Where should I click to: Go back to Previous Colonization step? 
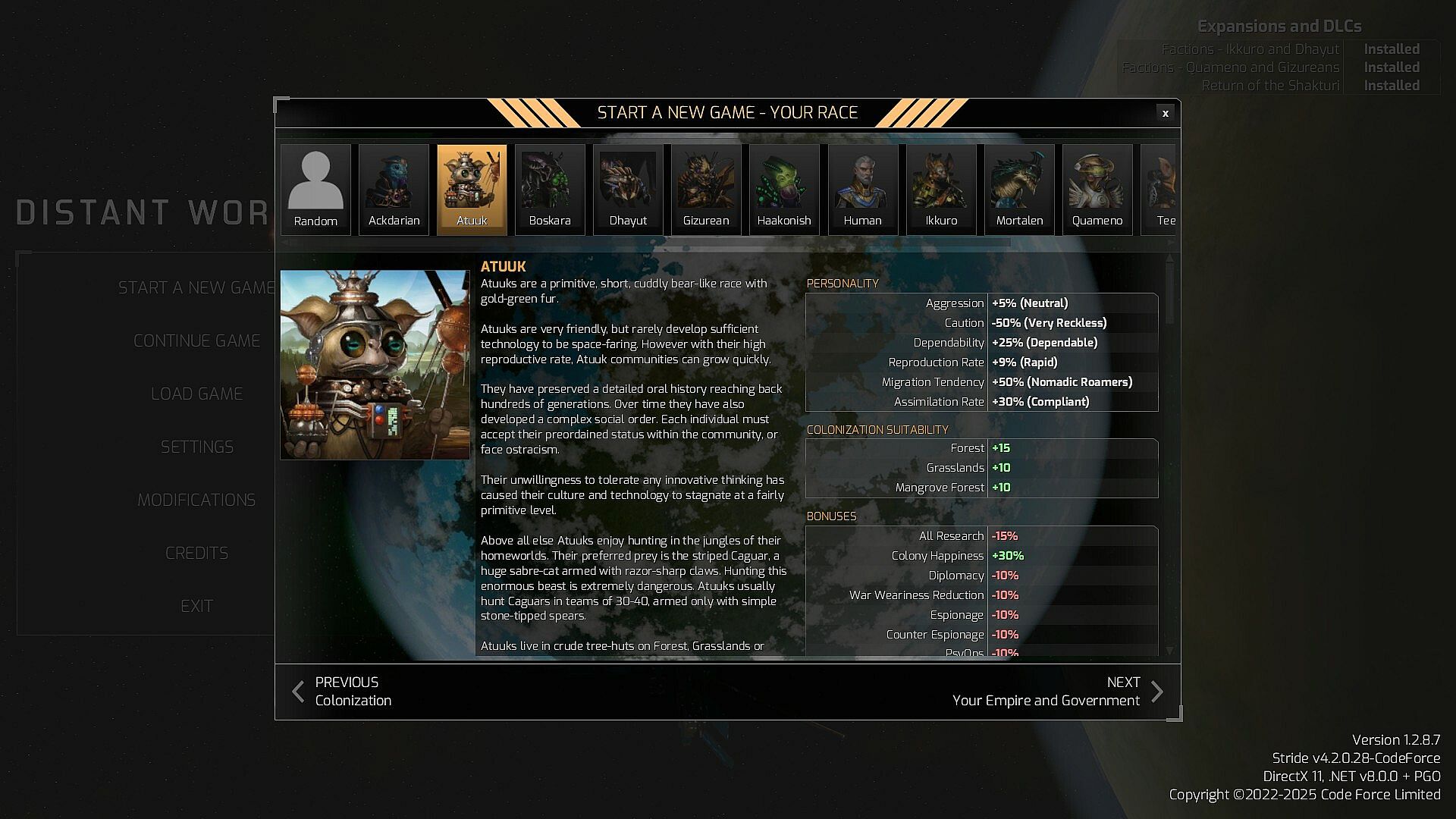(343, 692)
